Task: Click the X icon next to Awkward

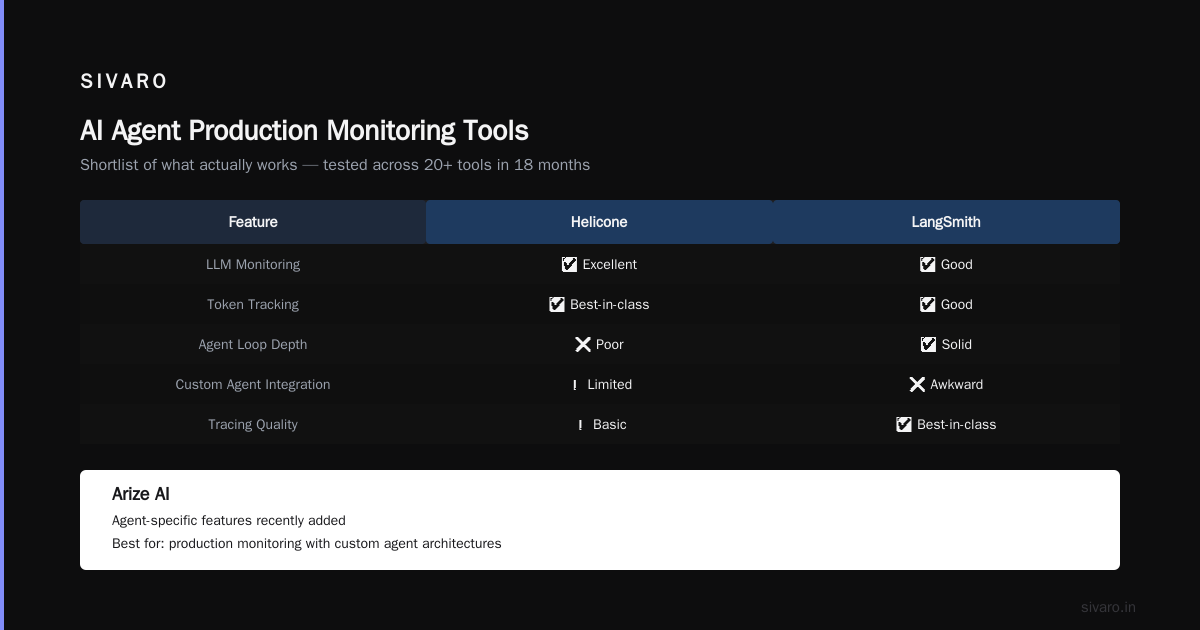Action: coord(917,384)
